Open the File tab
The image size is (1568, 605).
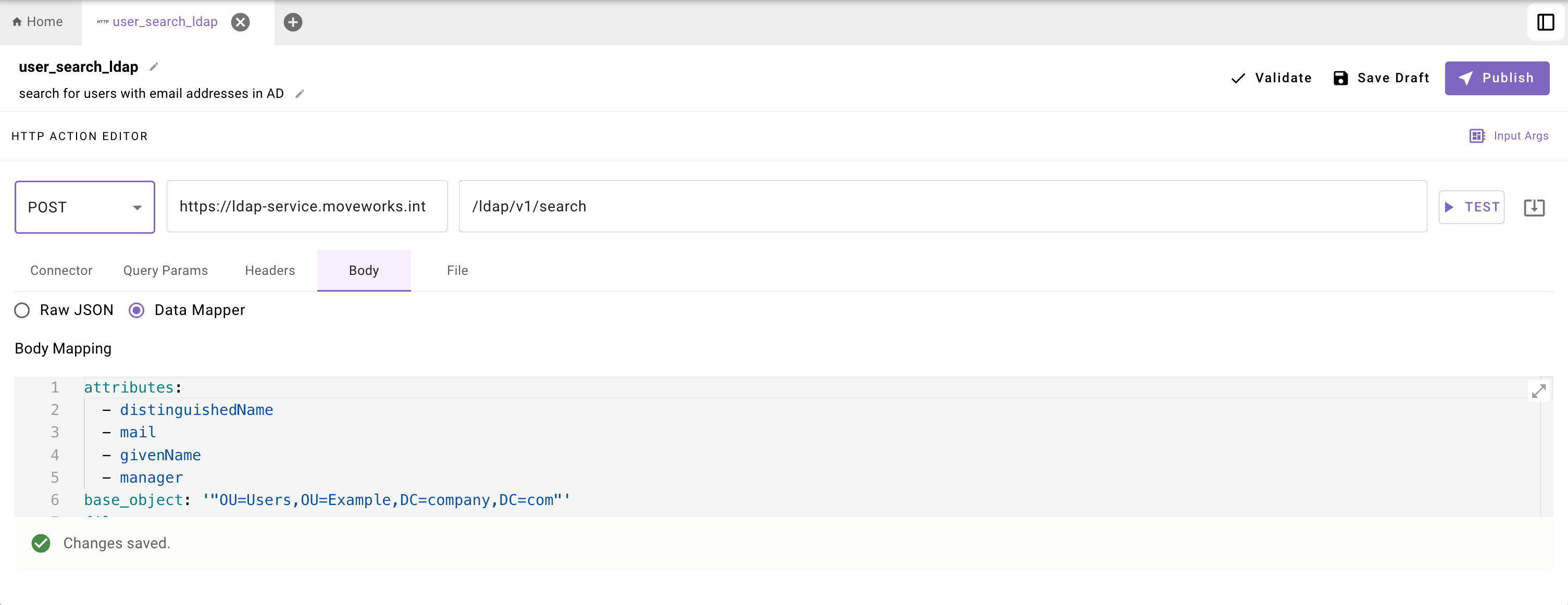coord(457,270)
